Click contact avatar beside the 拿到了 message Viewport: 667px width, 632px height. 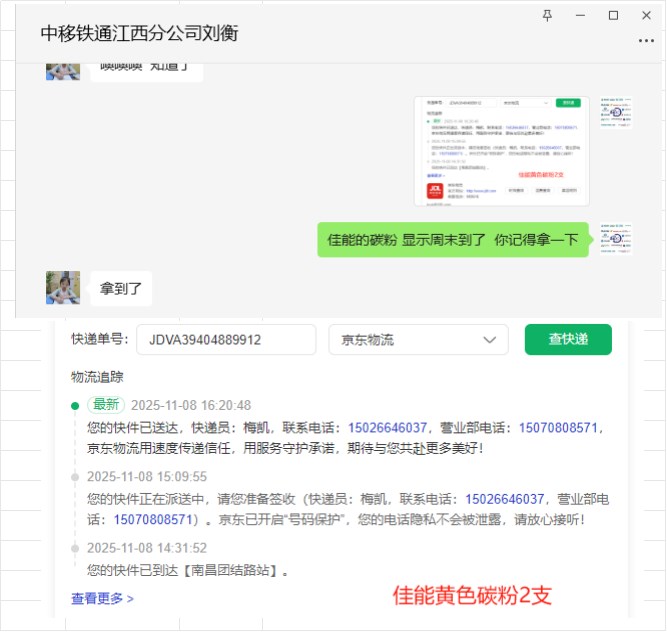coord(63,288)
